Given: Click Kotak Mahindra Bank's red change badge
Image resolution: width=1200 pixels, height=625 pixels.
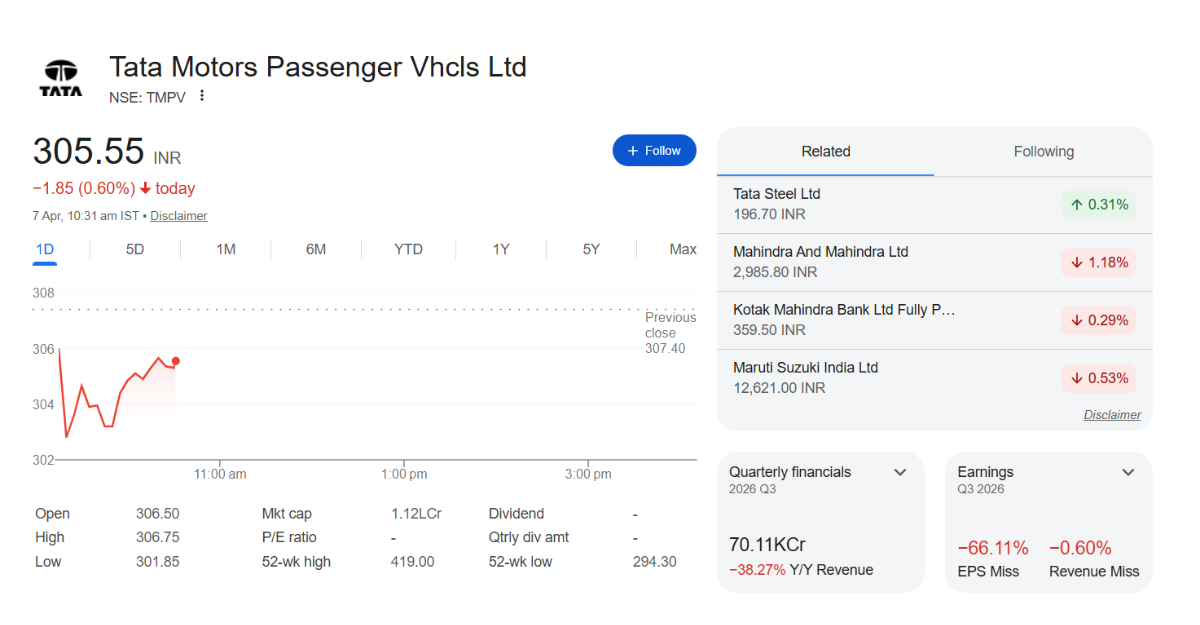Looking at the screenshot, I should pos(1098,320).
